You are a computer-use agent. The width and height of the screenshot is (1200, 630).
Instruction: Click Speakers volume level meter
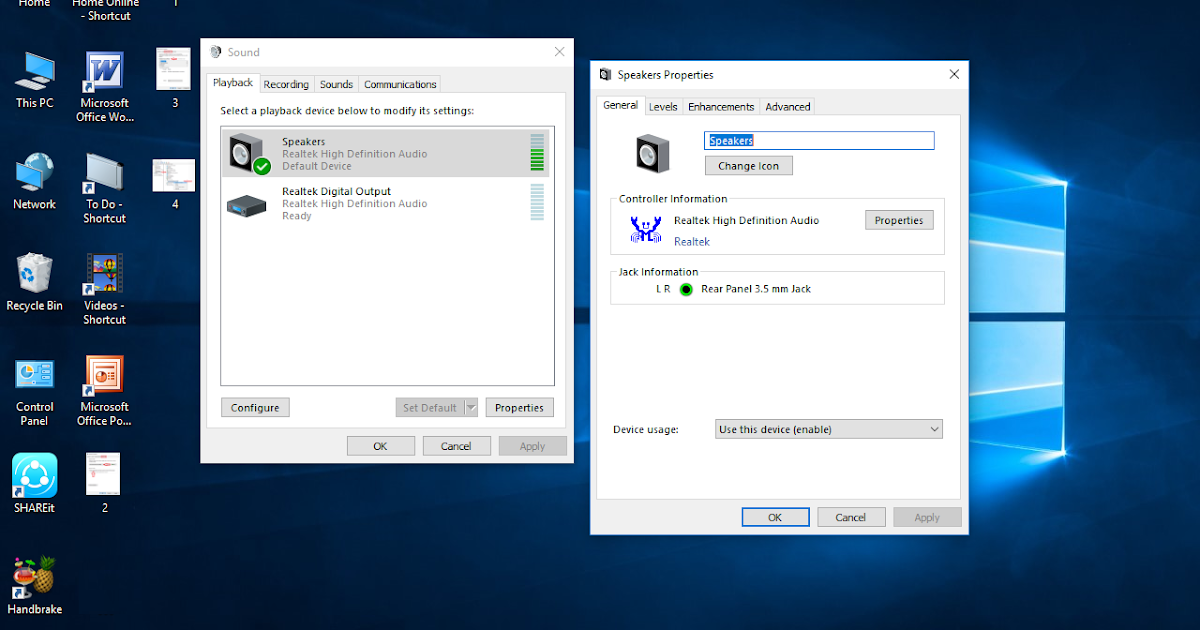tap(537, 153)
